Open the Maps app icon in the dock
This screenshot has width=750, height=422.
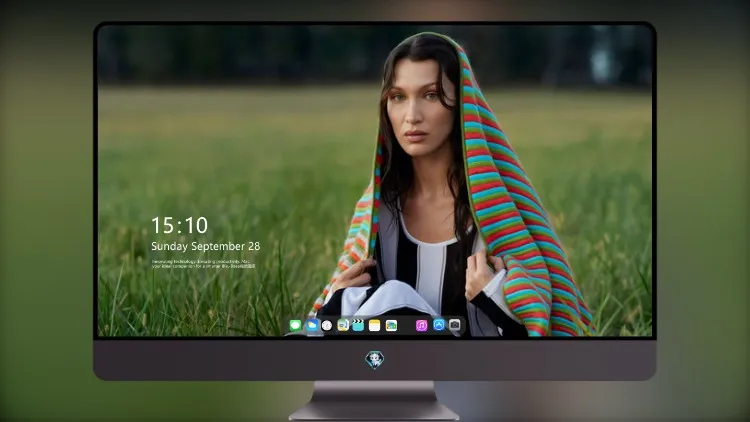coord(343,325)
